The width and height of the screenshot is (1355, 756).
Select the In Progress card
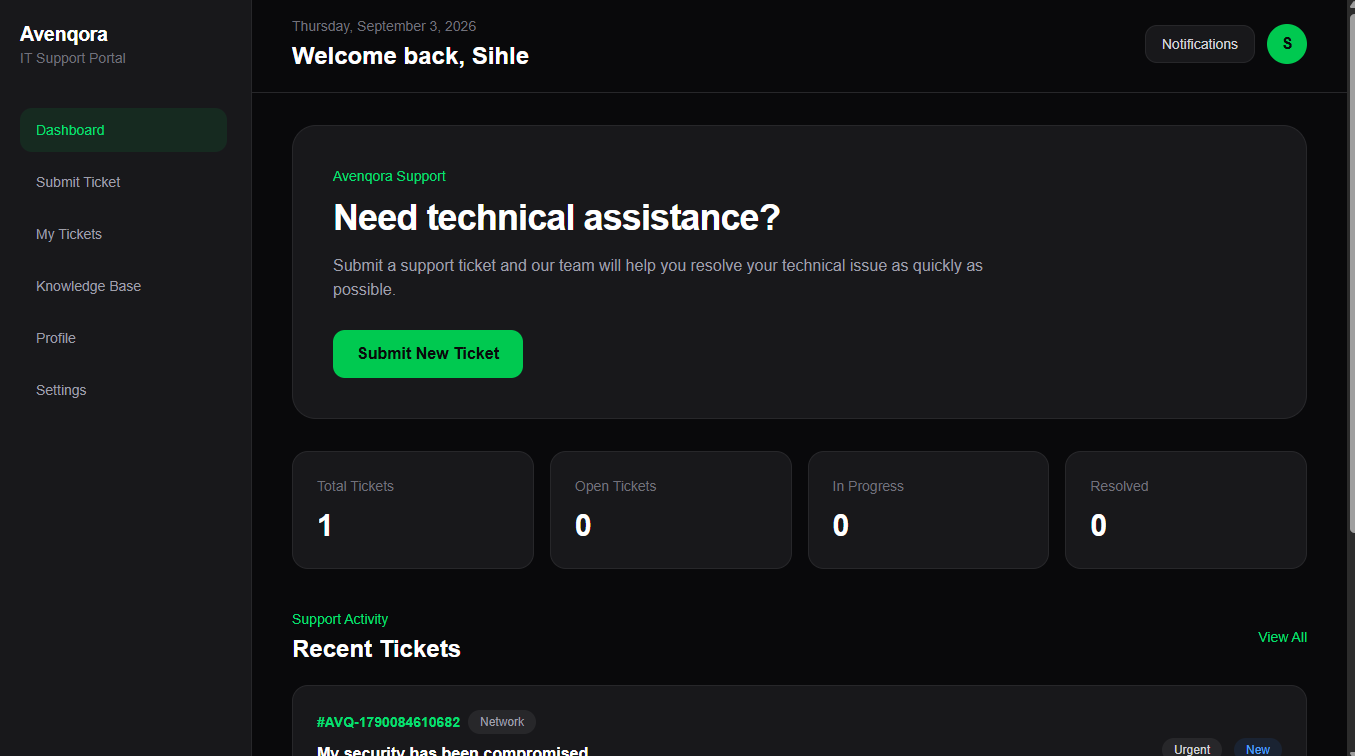coord(928,510)
